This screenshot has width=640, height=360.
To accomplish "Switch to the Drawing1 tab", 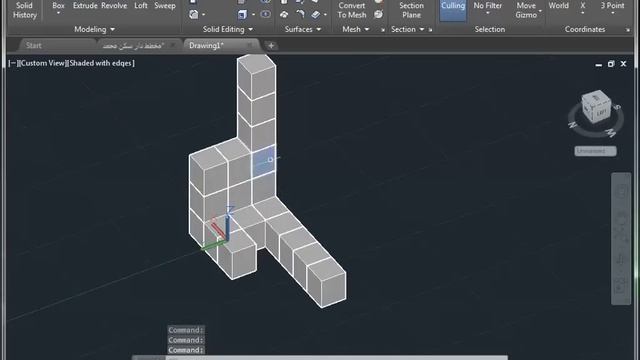I will 206,45.
